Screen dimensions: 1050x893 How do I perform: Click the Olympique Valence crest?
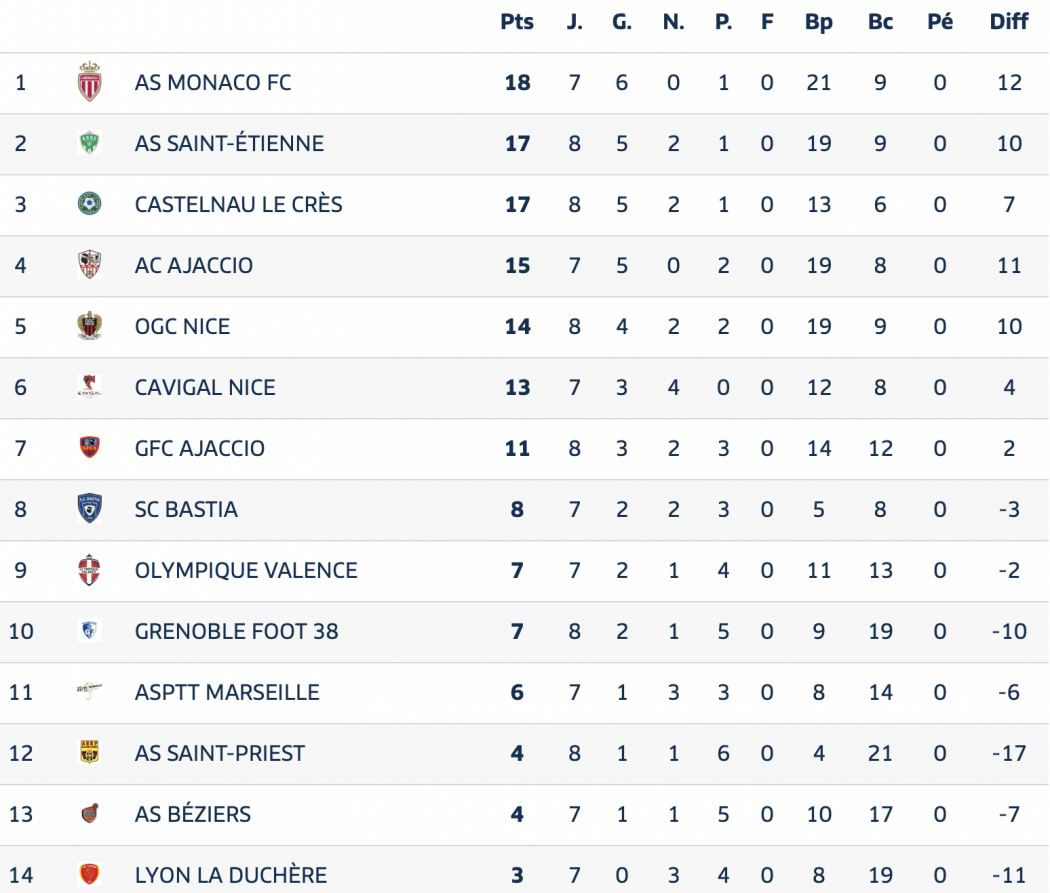(x=90, y=570)
